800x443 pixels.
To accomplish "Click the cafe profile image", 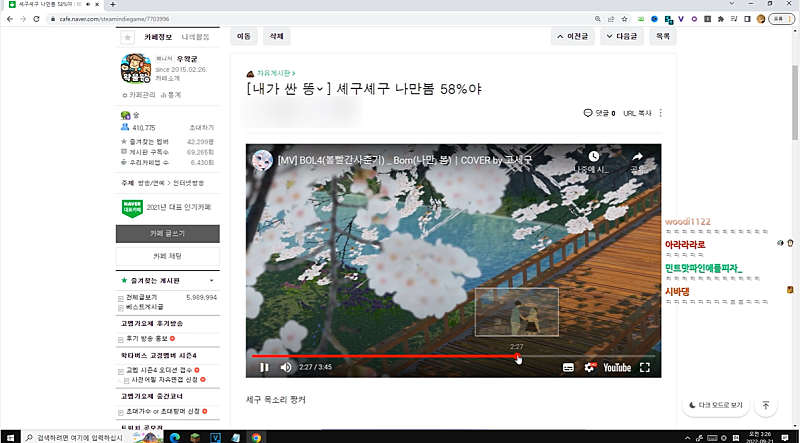I will [136, 68].
